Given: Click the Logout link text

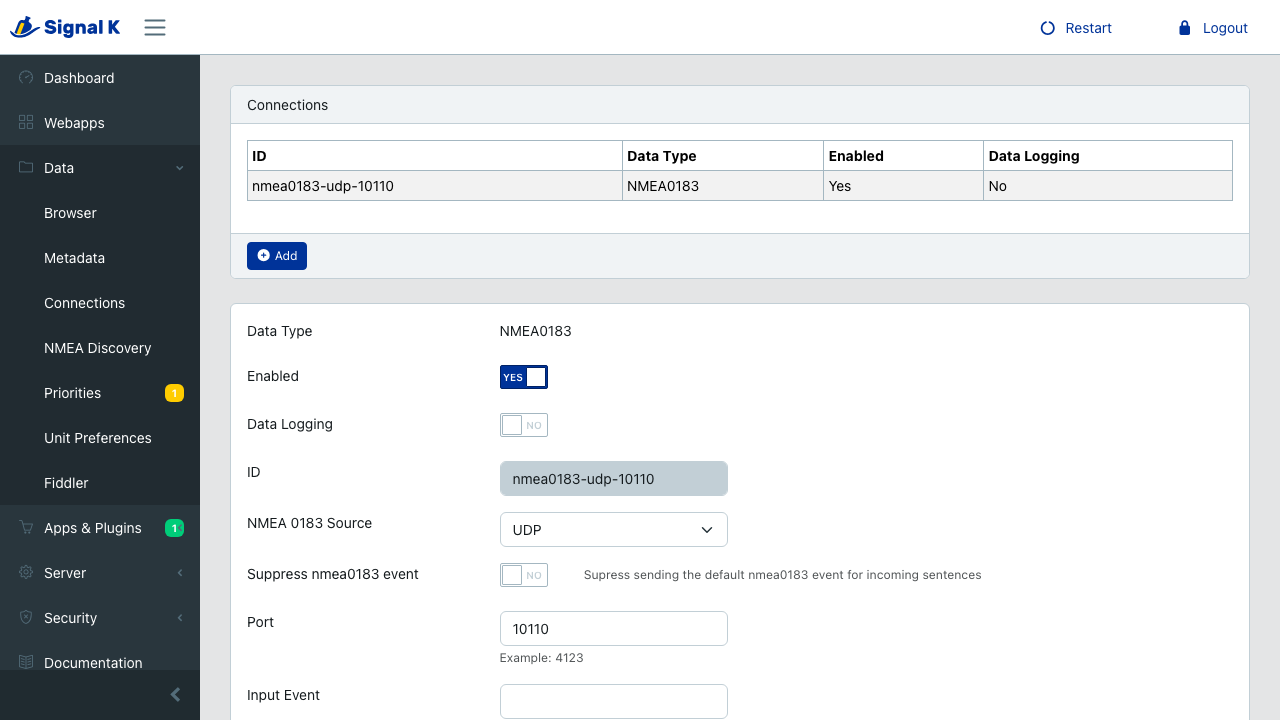Looking at the screenshot, I should coord(1225,28).
